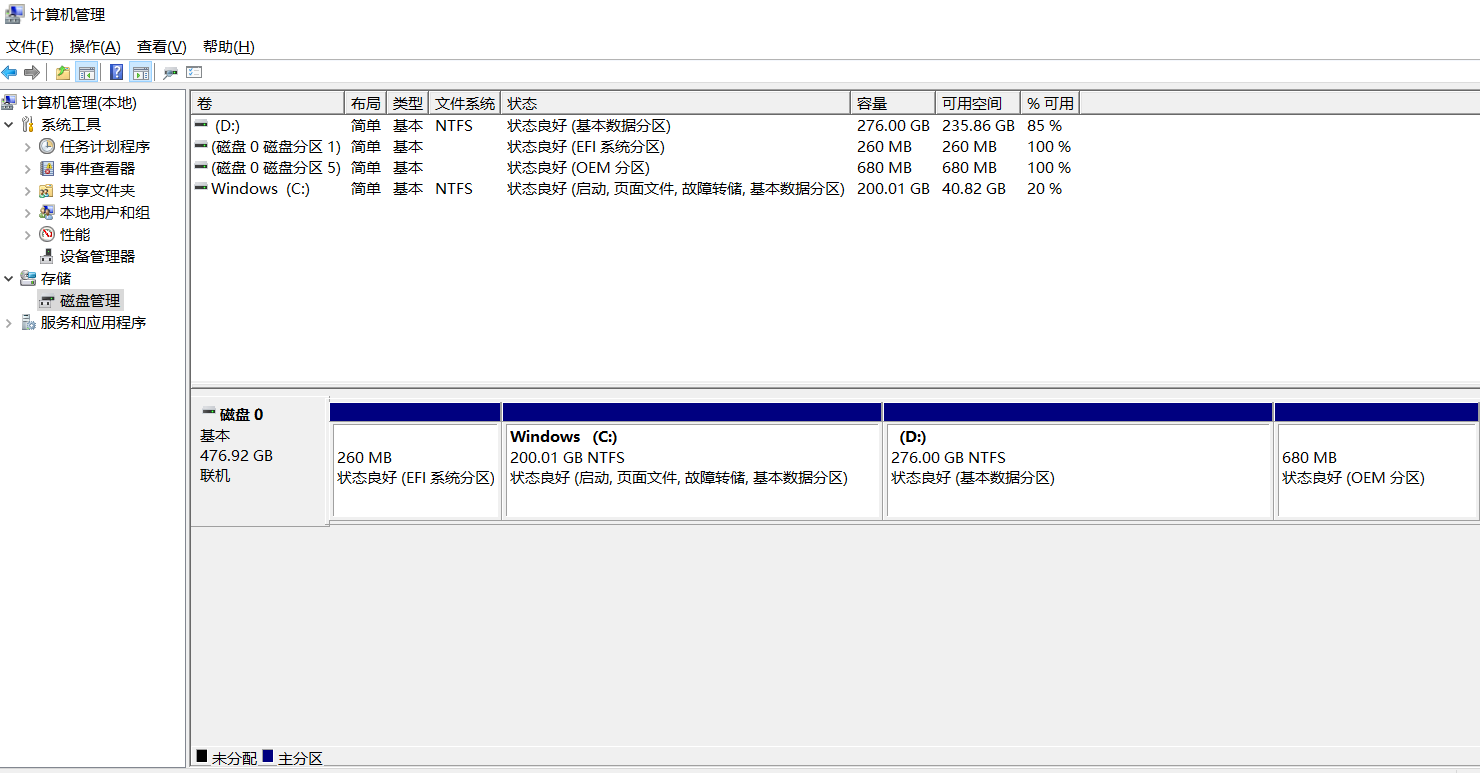Sort by the 文件系统 column header
This screenshot has height=773, width=1480.
pos(464,103)
